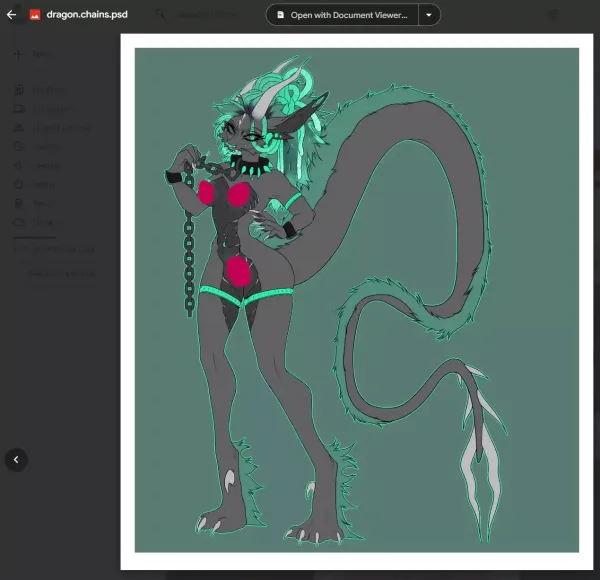Image resolution: width=600 pixels, height=580 pixels.
Task: Click the red image file-type icon
Action: point(35,15)
